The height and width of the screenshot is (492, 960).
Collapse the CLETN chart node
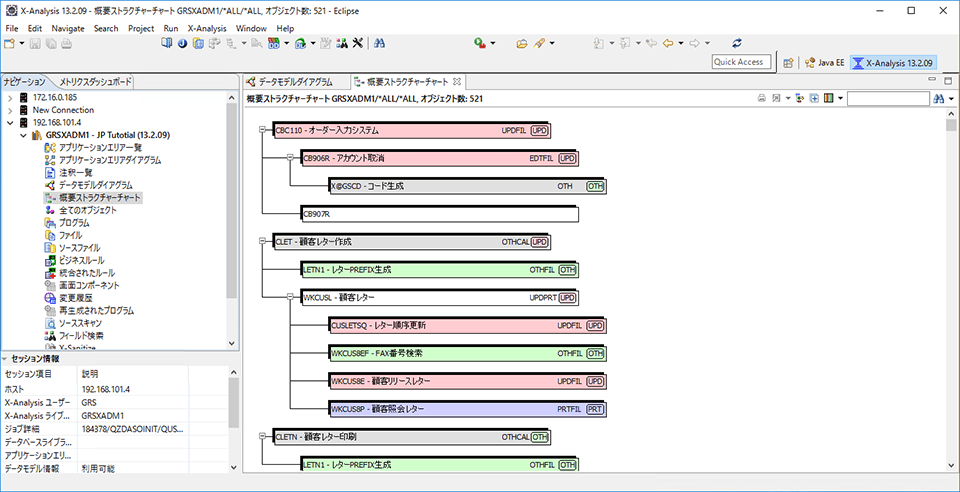(262, 437)
